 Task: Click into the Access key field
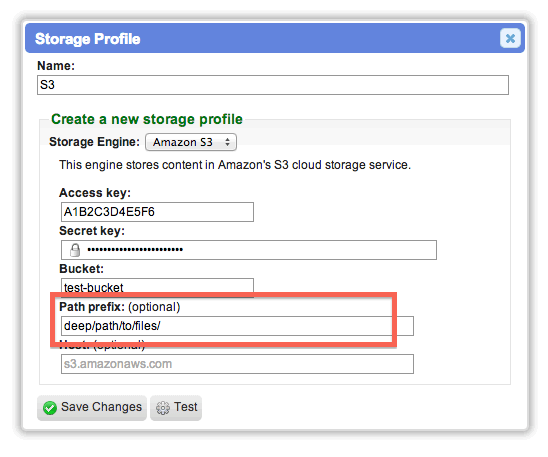coord(157,212)
